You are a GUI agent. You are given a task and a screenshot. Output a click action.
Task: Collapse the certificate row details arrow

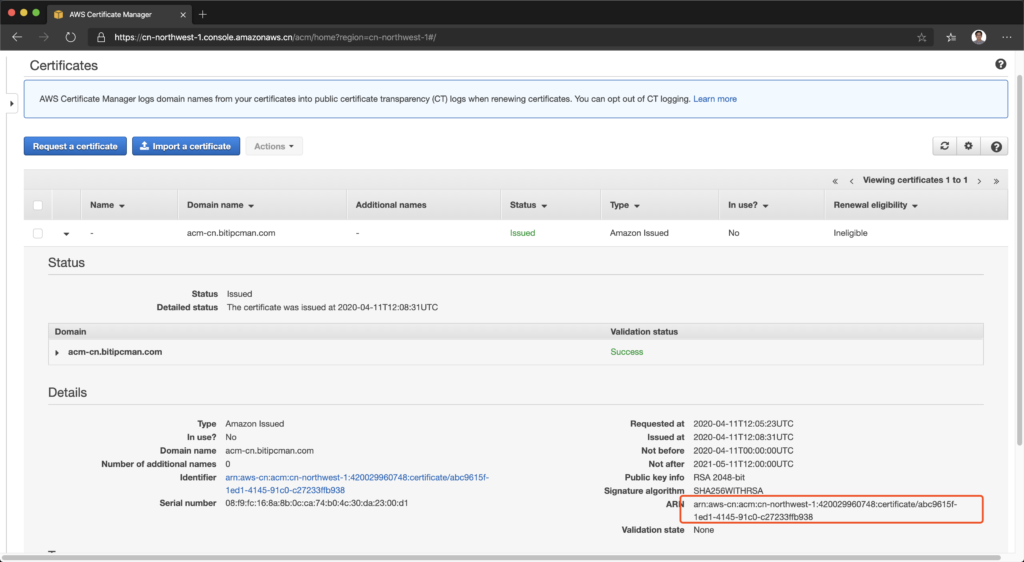click(66, 234)
